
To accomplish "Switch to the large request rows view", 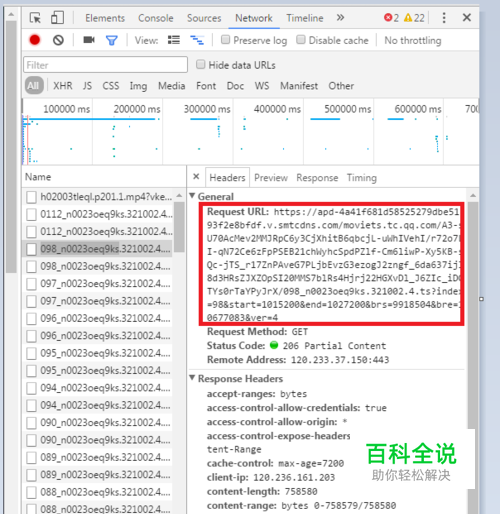I will (x=174, y=40).
